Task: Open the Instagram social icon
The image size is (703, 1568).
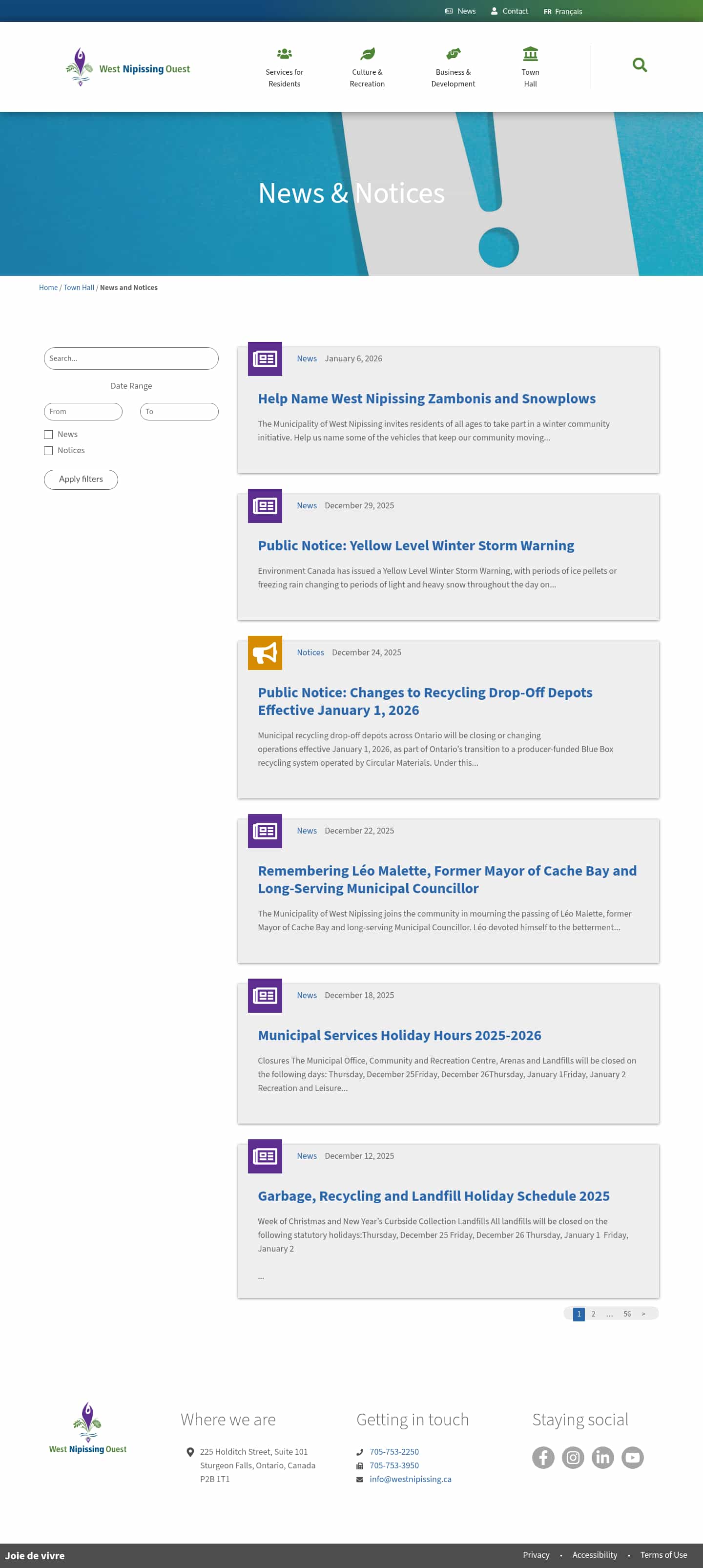Action: coord(573,1457)
